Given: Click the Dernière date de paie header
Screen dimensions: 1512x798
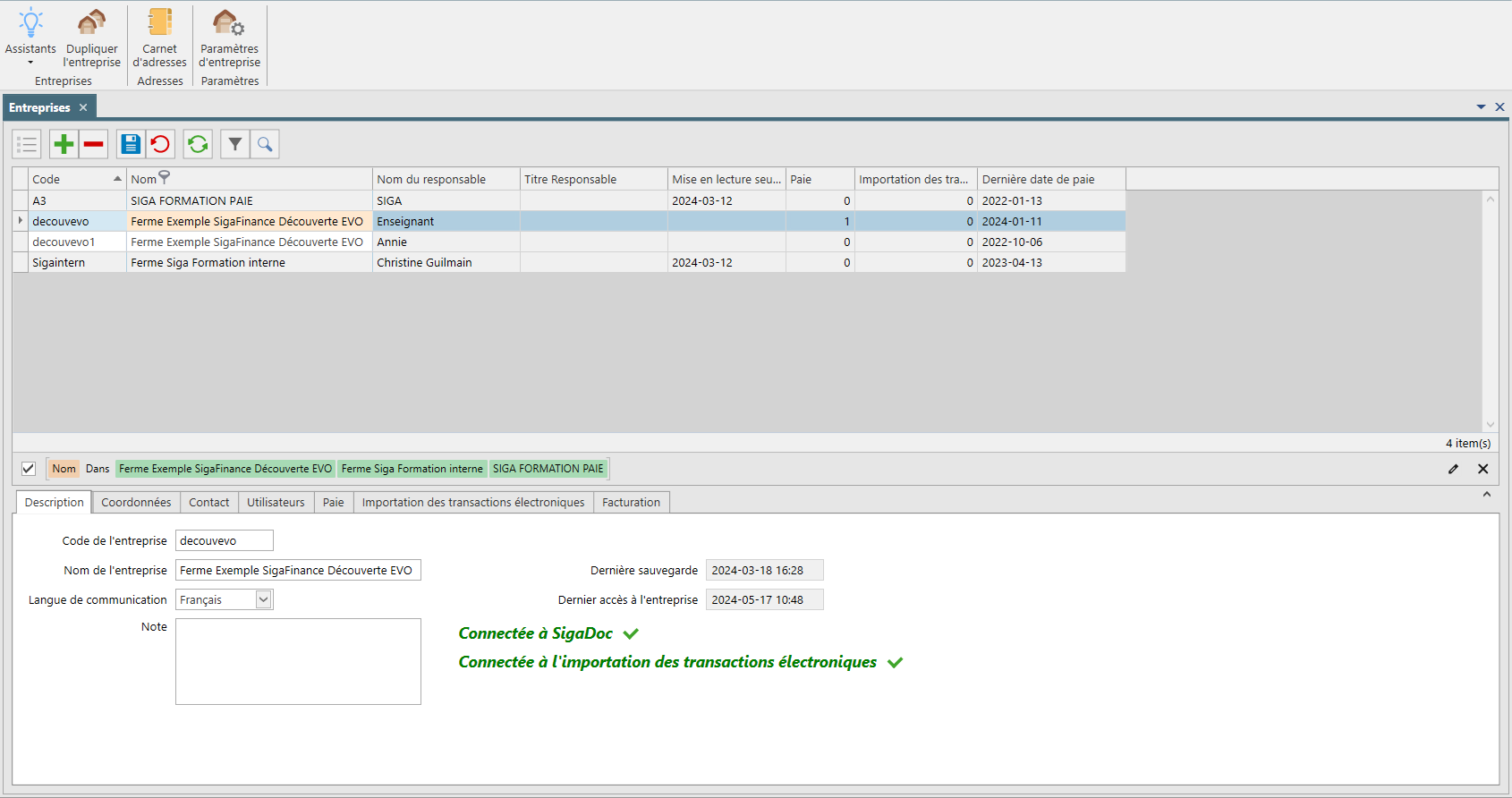Looking at the screenshot, I should click(1051, 179).
